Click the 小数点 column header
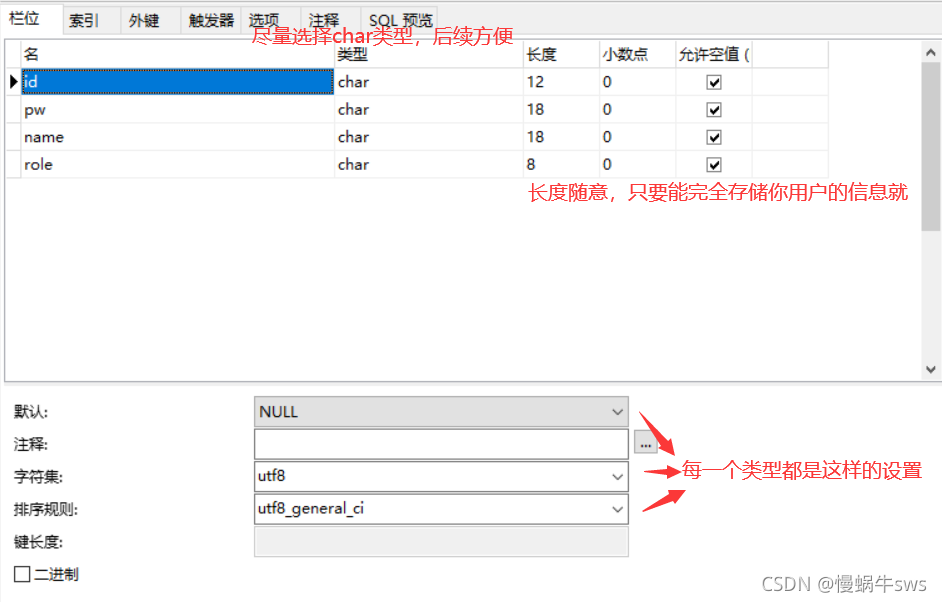 [x=637, y=55]
